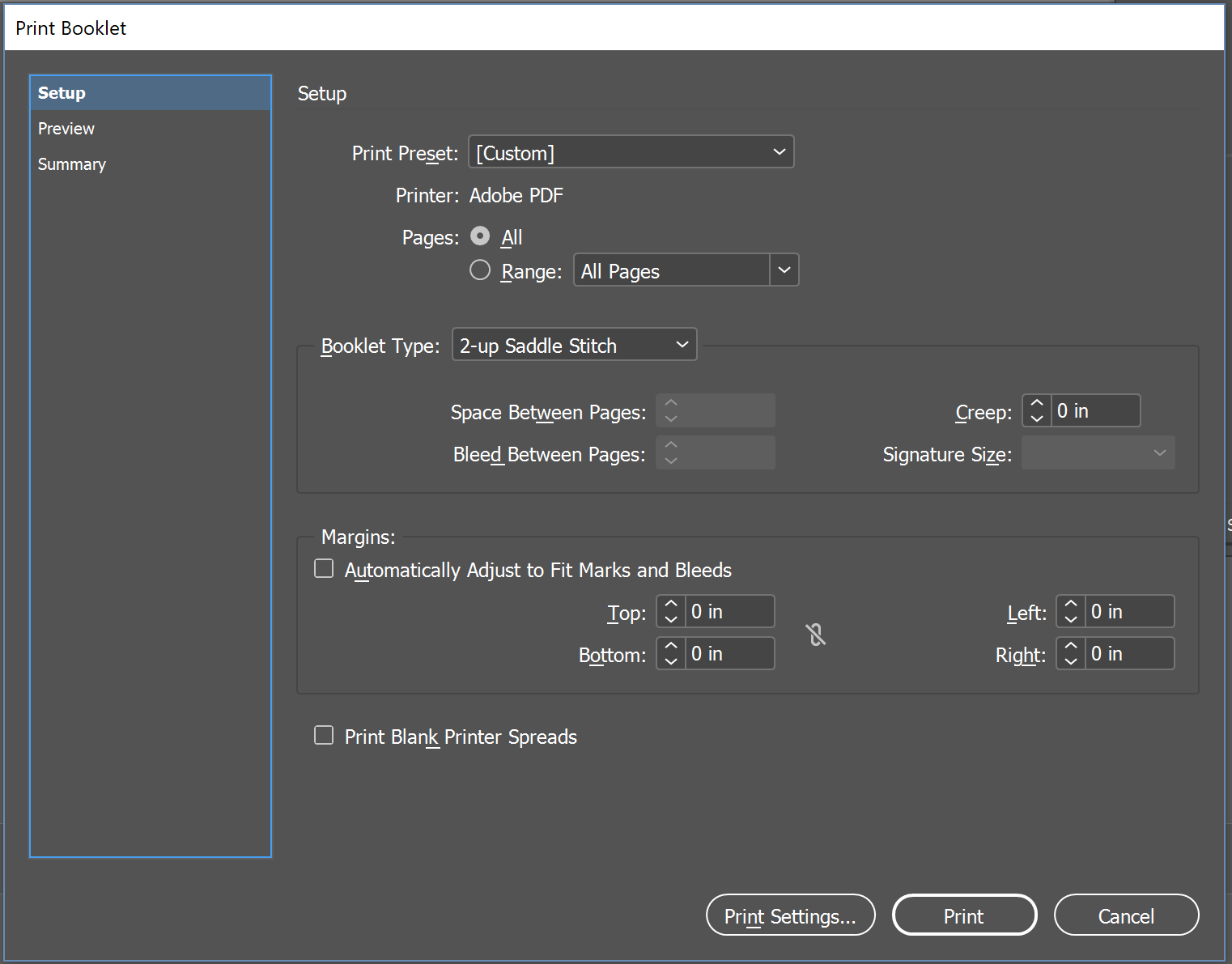1232x964 pixels.
Task: Click the Booklet Type label
Action: [x=380, y=346]
